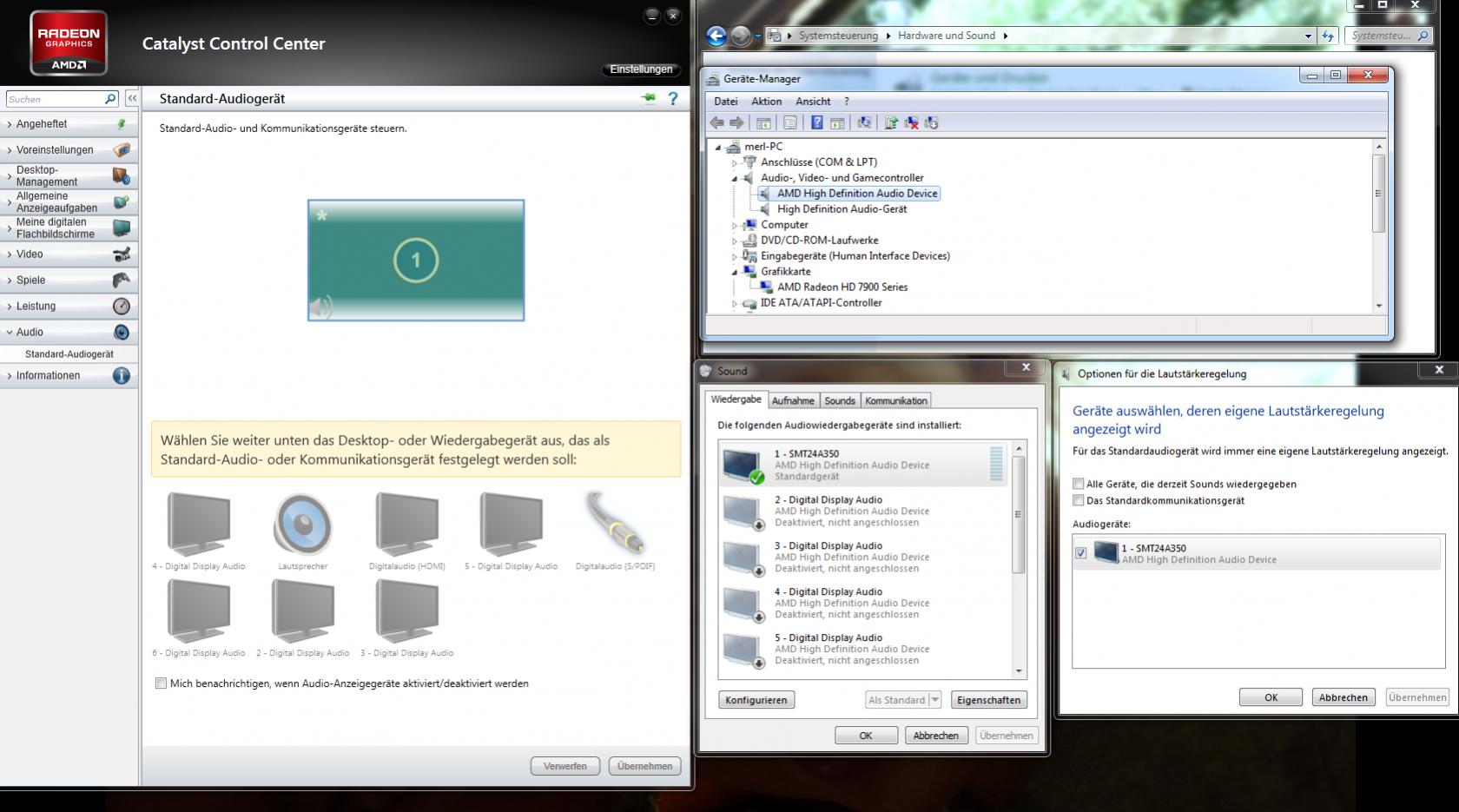Click the Explorer back button in Systemsteuerung window
This screenshot has height=812, width=1459.
click(x=716, y=36)
